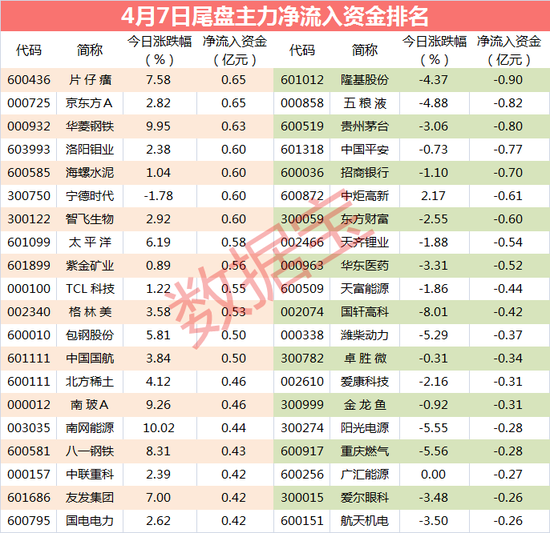Click stock name 海螺水泥

(x=90, y=173)
